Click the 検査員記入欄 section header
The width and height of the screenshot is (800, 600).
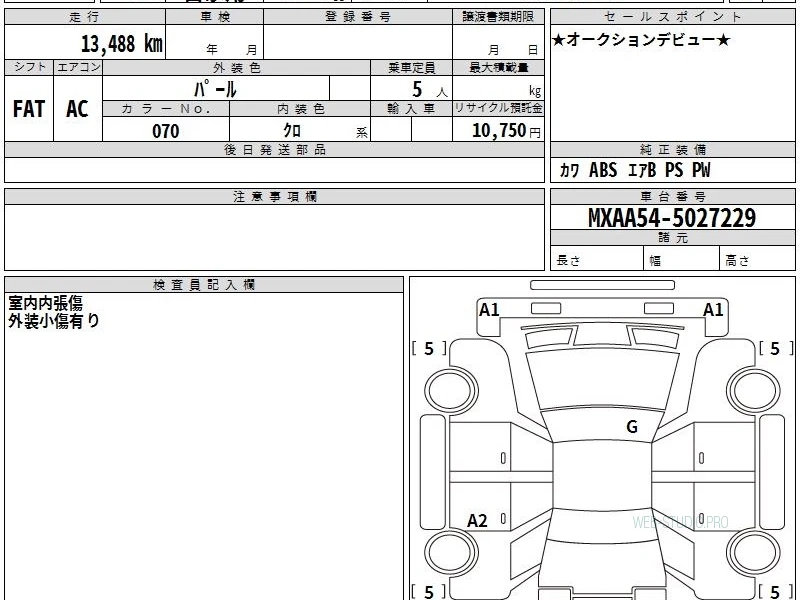(204, 285)
